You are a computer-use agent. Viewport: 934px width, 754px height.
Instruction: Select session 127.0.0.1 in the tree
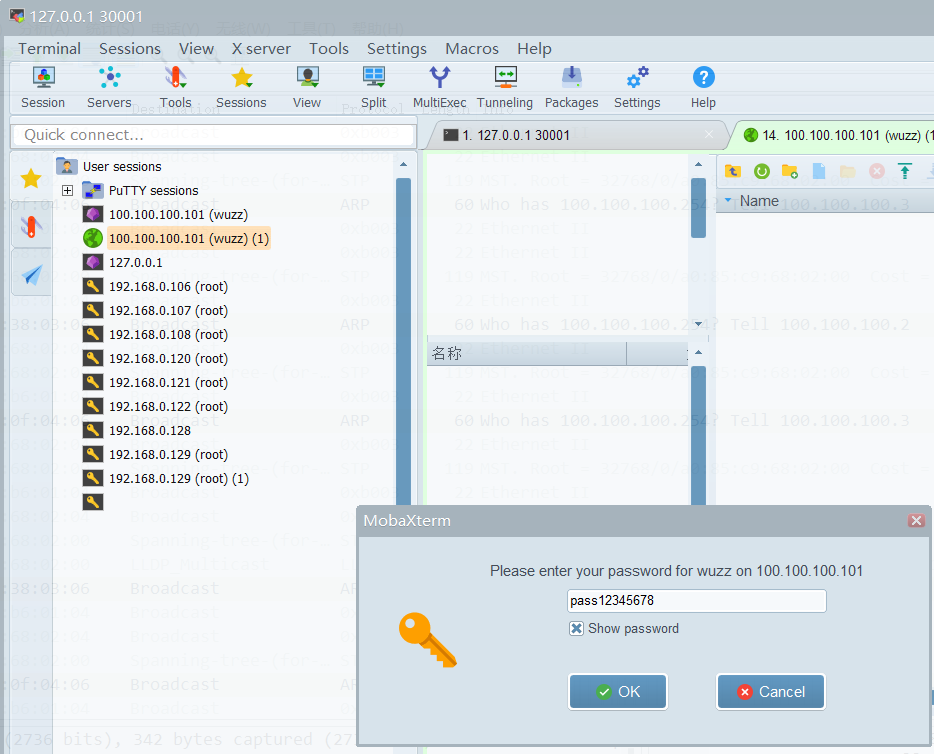click(135, 263)
